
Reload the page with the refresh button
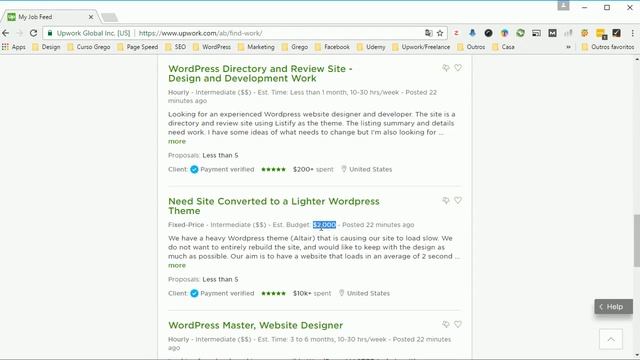point(33,33)
